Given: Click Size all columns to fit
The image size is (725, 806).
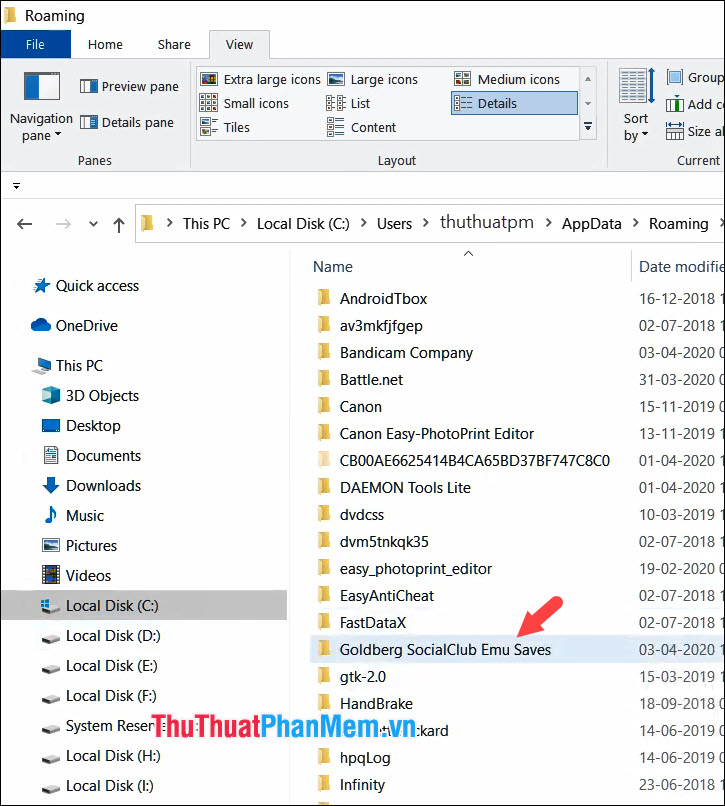Looking at the screenshot, I should coord(695,132).
